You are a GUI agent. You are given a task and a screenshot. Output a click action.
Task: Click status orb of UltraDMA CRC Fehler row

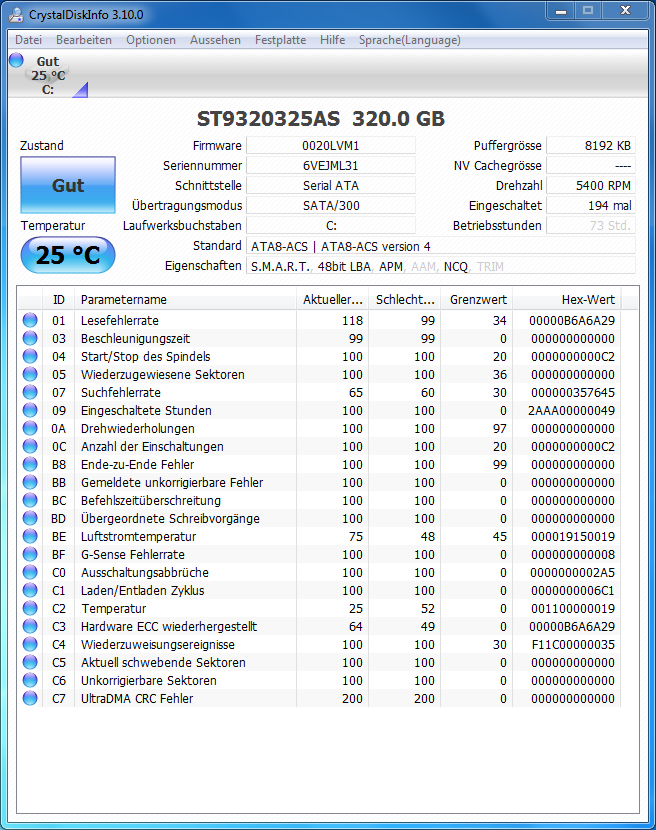pyautogui.click(x=30, y=698)
